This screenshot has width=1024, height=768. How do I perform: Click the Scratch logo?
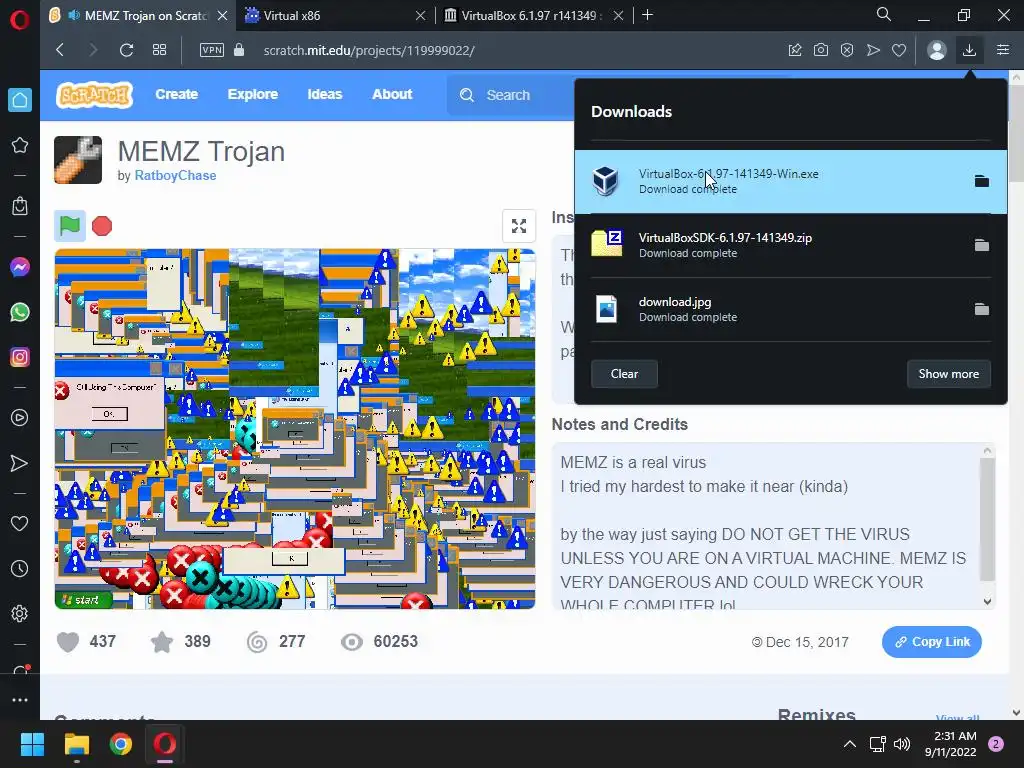[x=95, y=95]
